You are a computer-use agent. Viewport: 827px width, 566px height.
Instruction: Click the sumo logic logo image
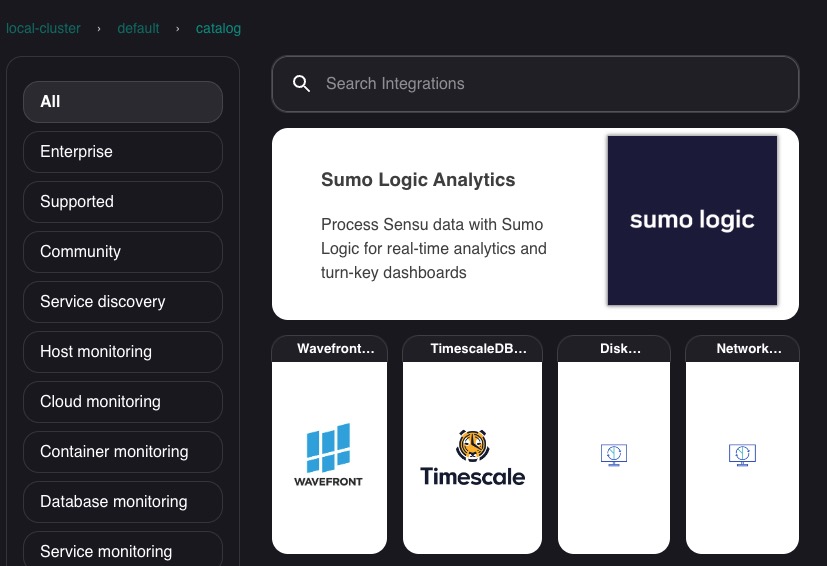(692, 220)
